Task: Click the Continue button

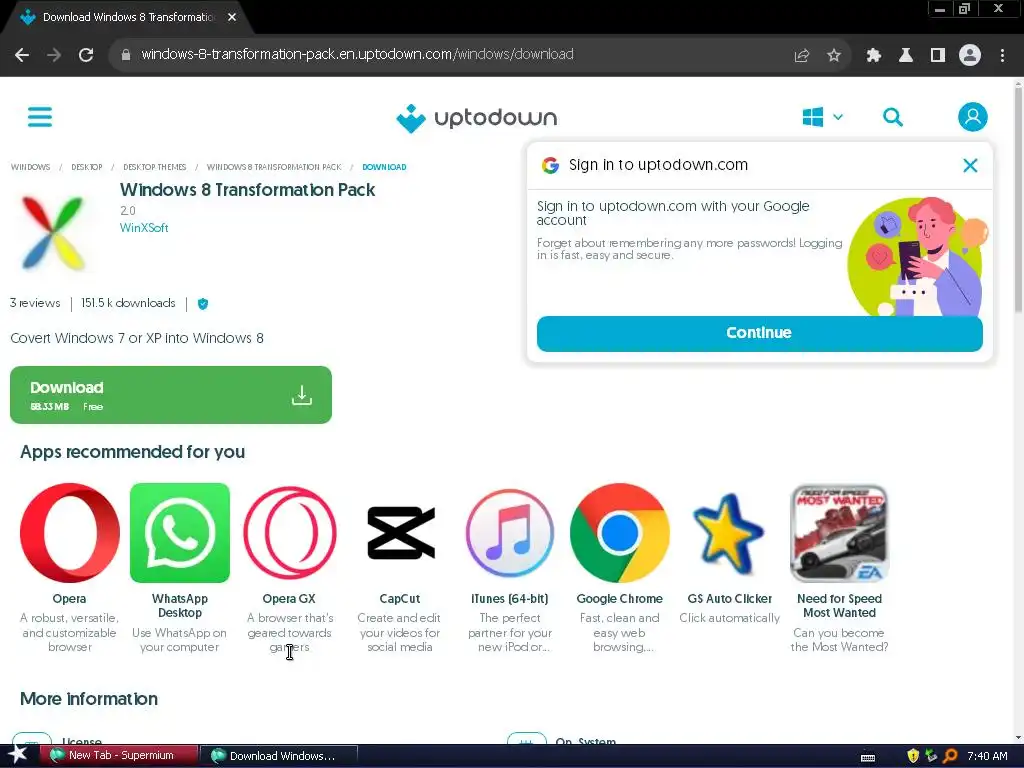Action: tap(760, 333)
